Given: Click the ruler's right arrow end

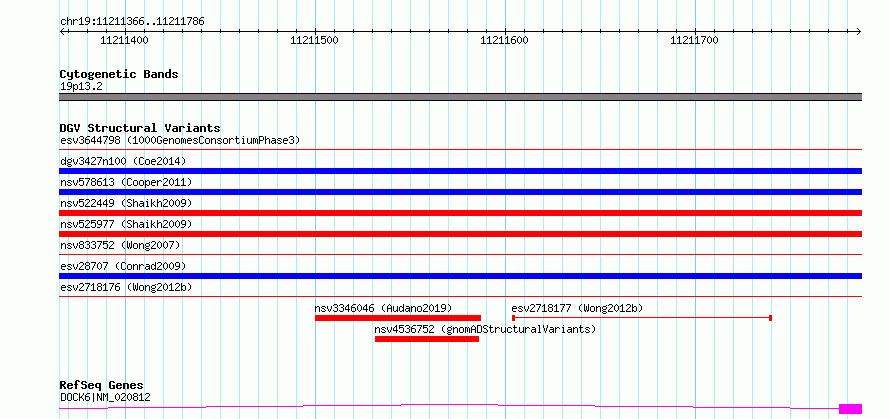Looking at the screenshot, I should tap(859, 31).
